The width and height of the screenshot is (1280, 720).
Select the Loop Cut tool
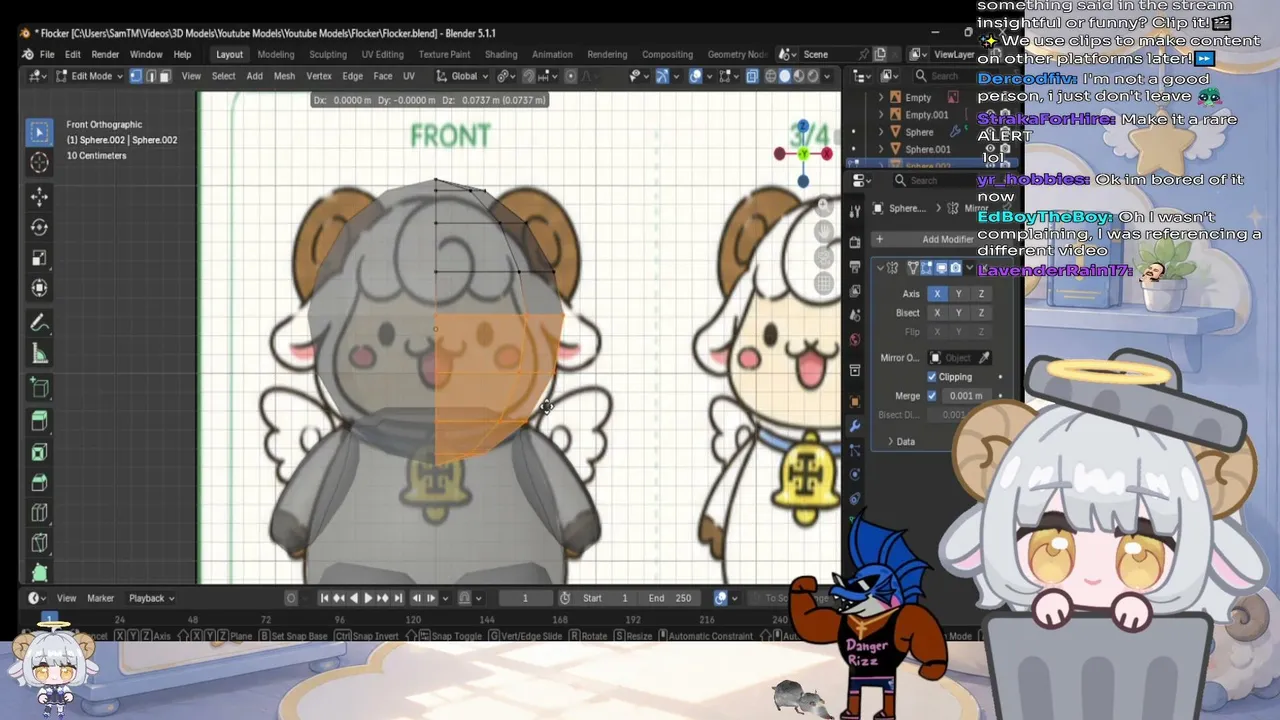pos(39,513)
